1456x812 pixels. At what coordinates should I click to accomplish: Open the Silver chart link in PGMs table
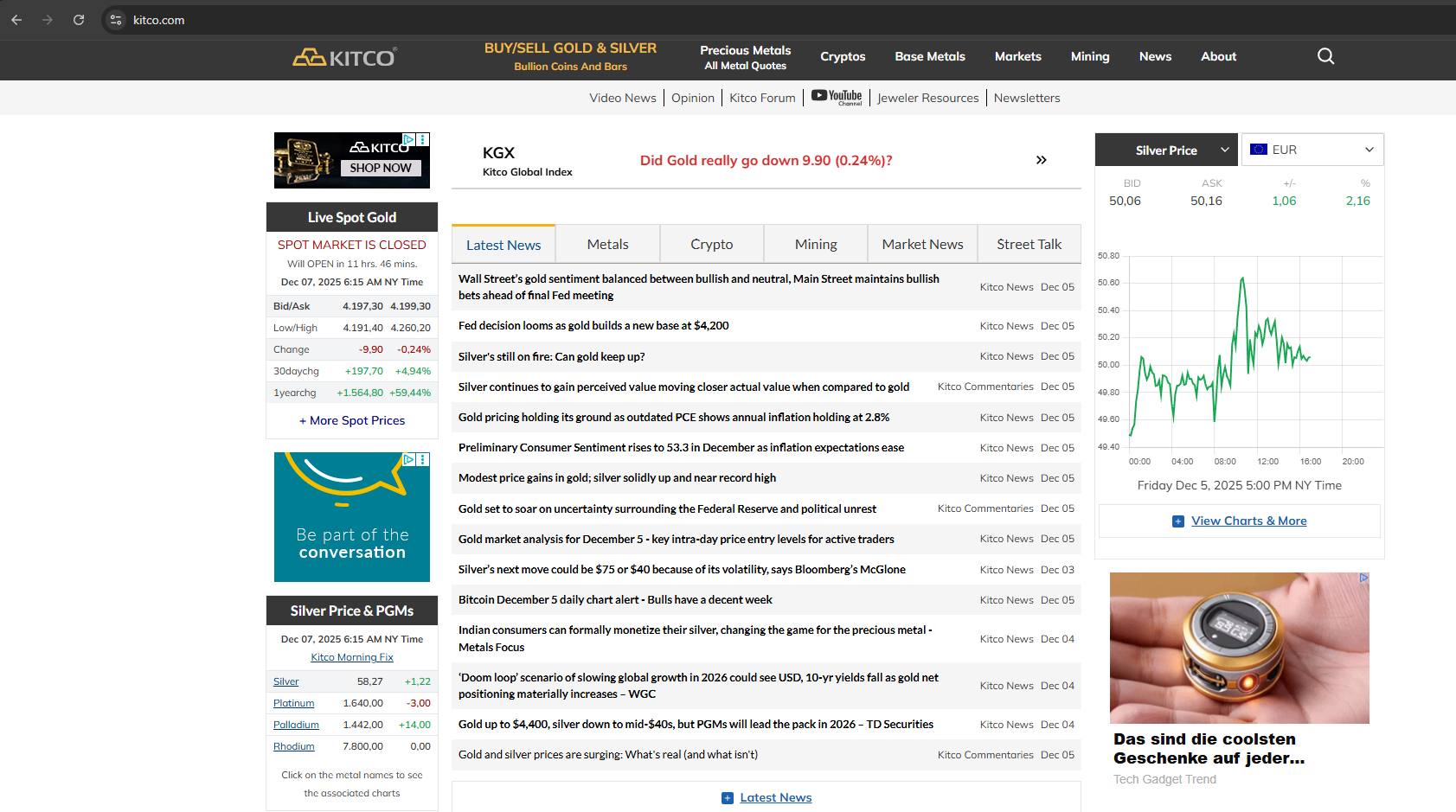pyautogui.click(x=286, y=681)
